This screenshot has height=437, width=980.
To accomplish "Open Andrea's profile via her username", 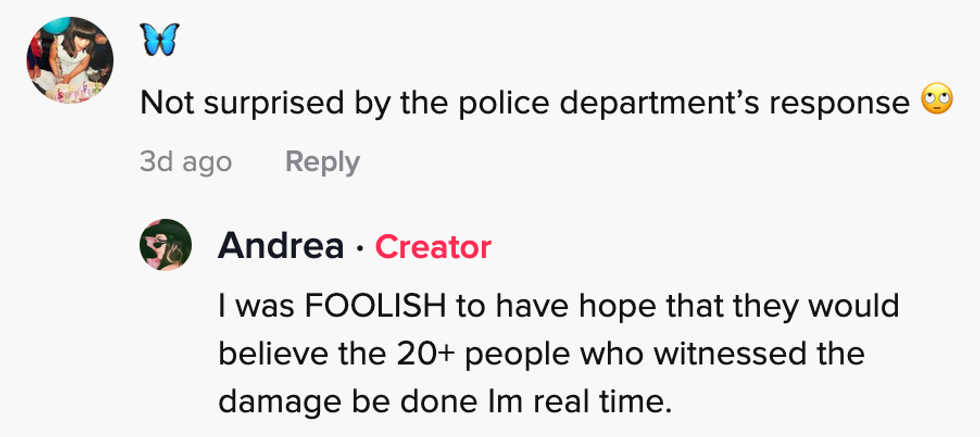I will click(x=280, y=246).
